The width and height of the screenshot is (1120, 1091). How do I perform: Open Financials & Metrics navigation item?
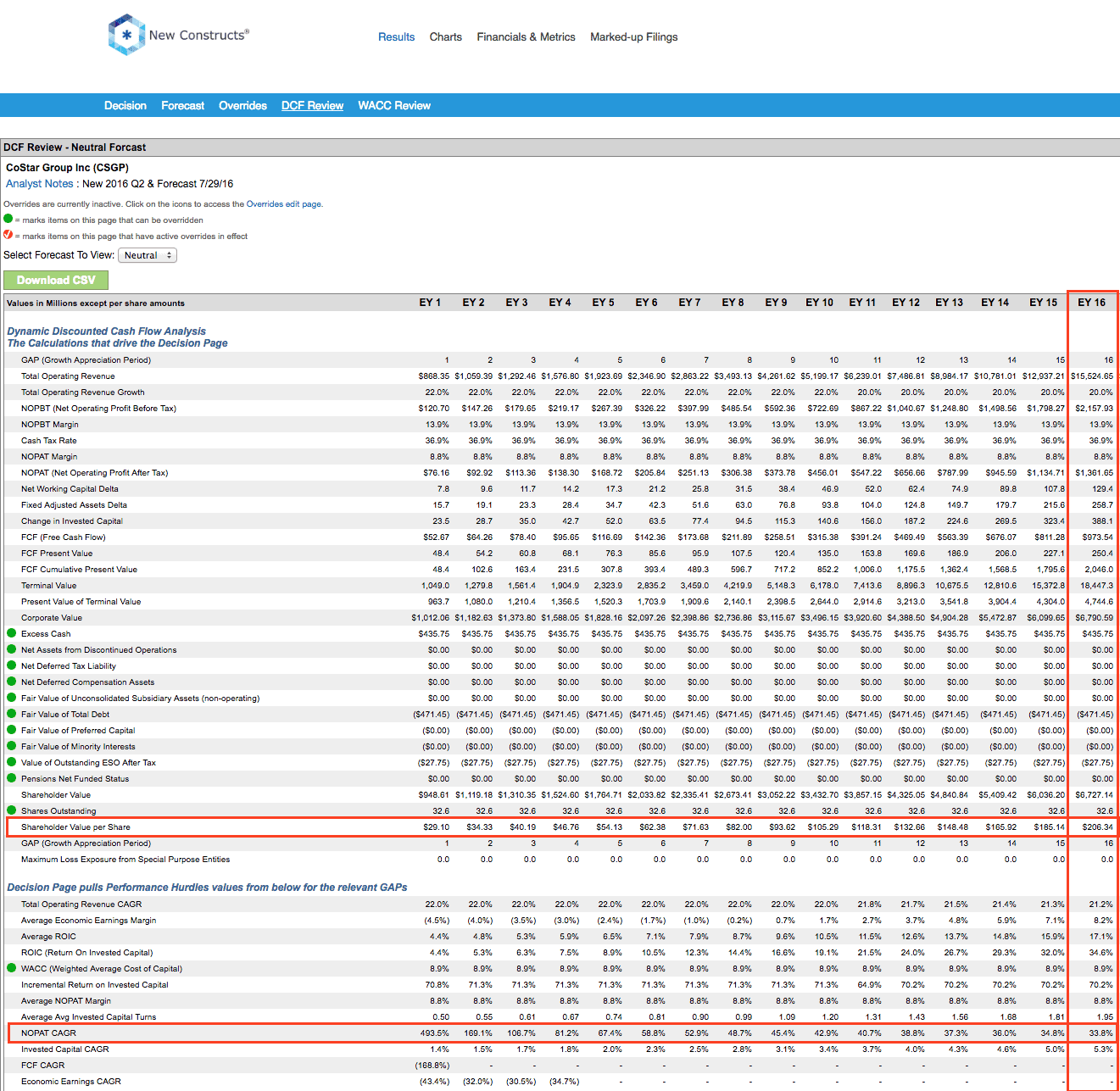click(526, 37)
